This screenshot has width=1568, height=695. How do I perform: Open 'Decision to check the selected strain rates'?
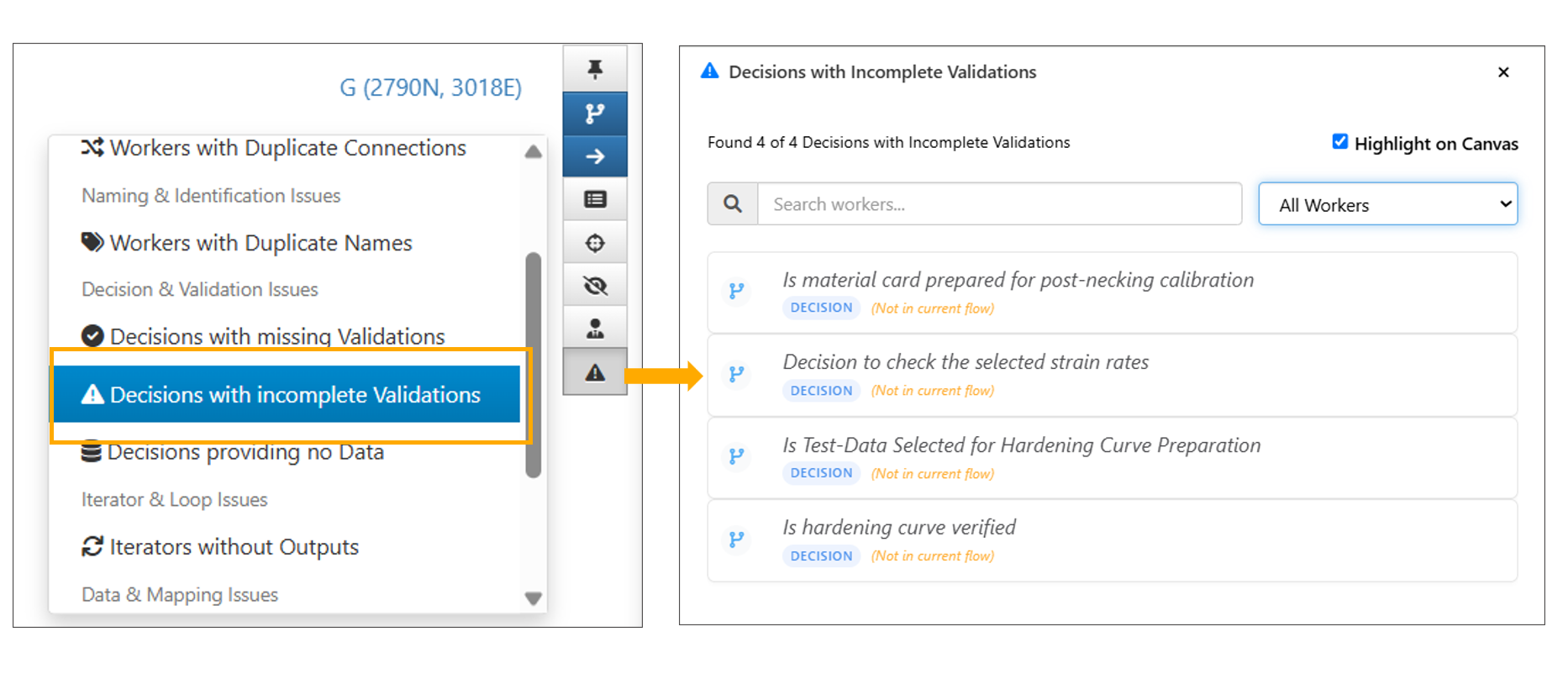pyautogui.click(x=965, y=362)
